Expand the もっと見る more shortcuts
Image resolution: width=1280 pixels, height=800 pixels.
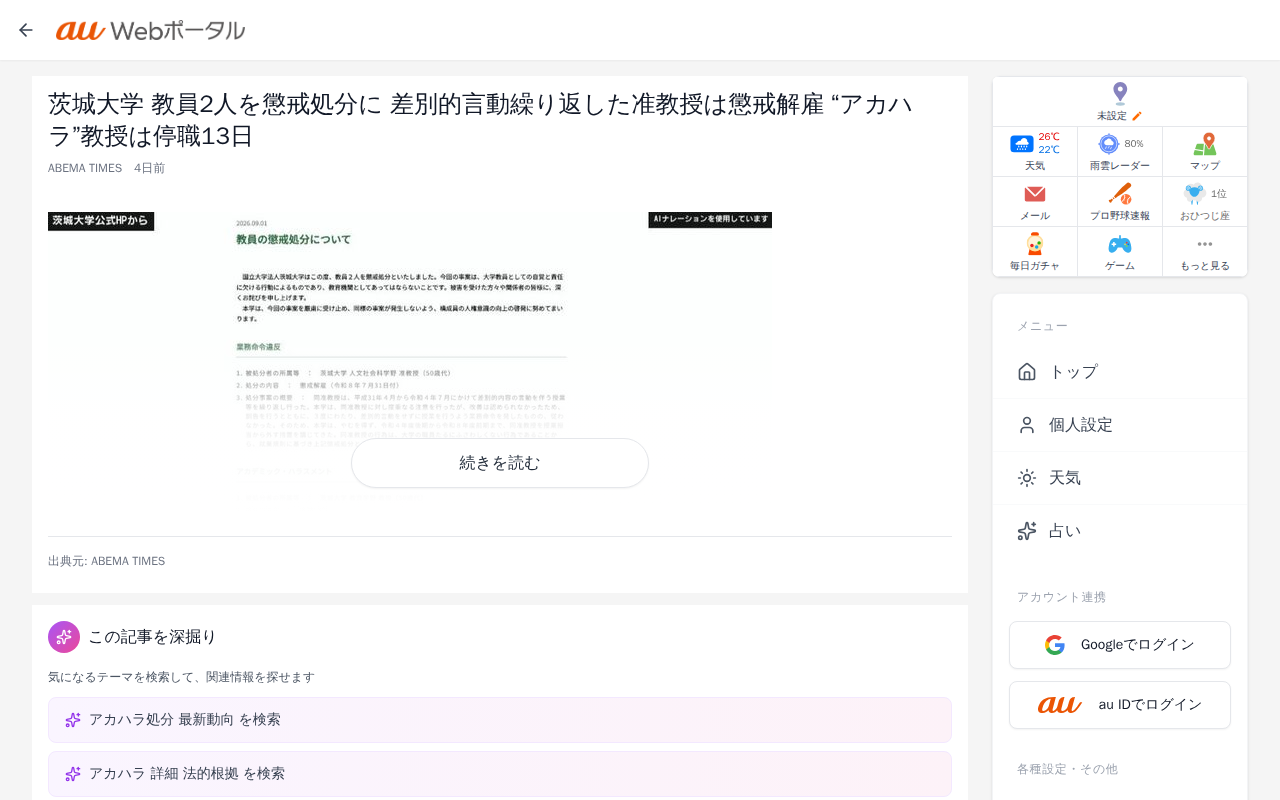pyautogui.click(x=1205, y=252)
